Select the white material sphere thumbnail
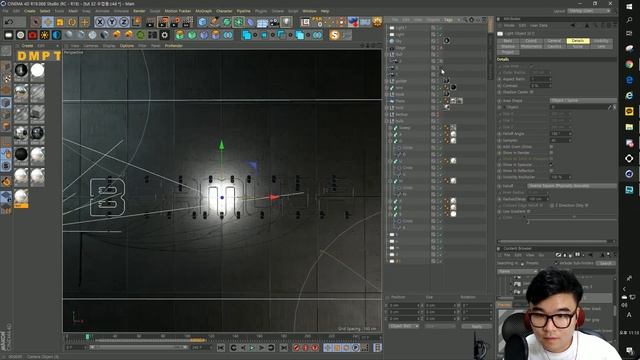The image size is (640, 360). coord(38,70)
